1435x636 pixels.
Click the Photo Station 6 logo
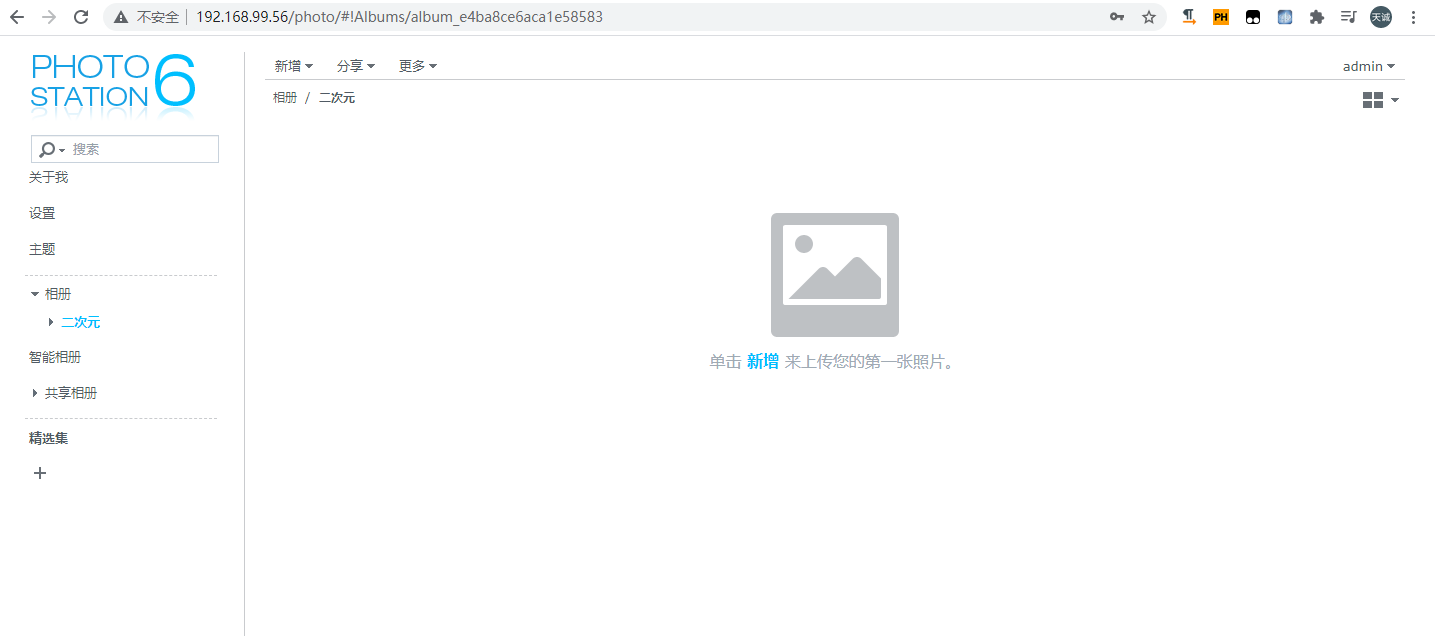pos(113,81)
